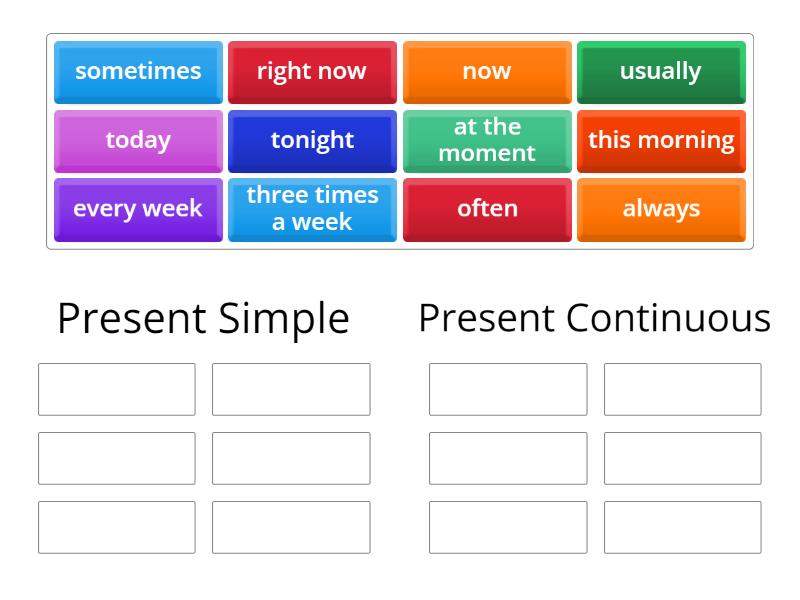This screenshot has width=800, height=600.
Task: Click the "often" tile
Action: click(x=487, y=209)
